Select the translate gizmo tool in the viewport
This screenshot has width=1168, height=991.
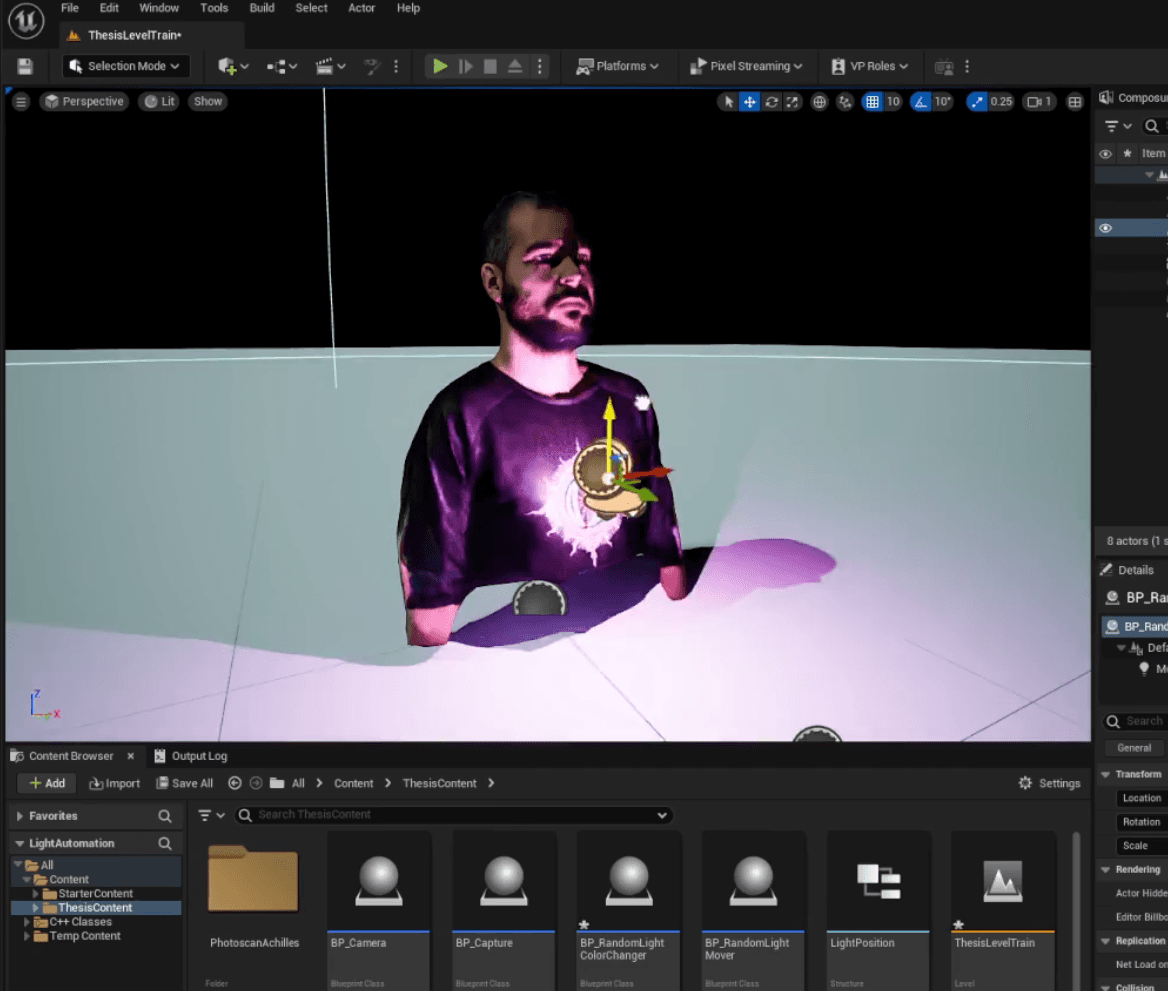tap(749, 102)
